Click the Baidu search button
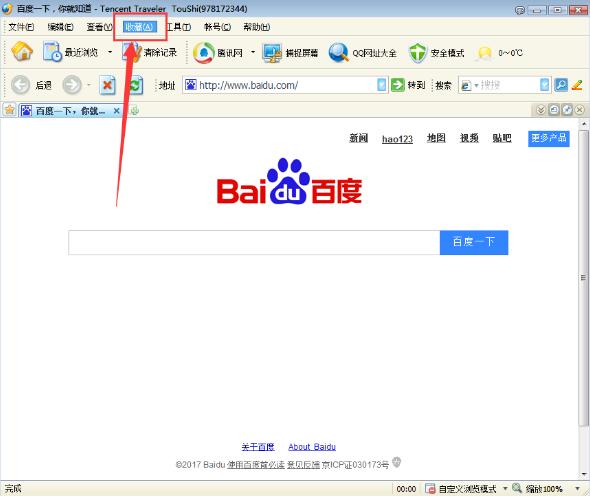 [x=474, y=242]
